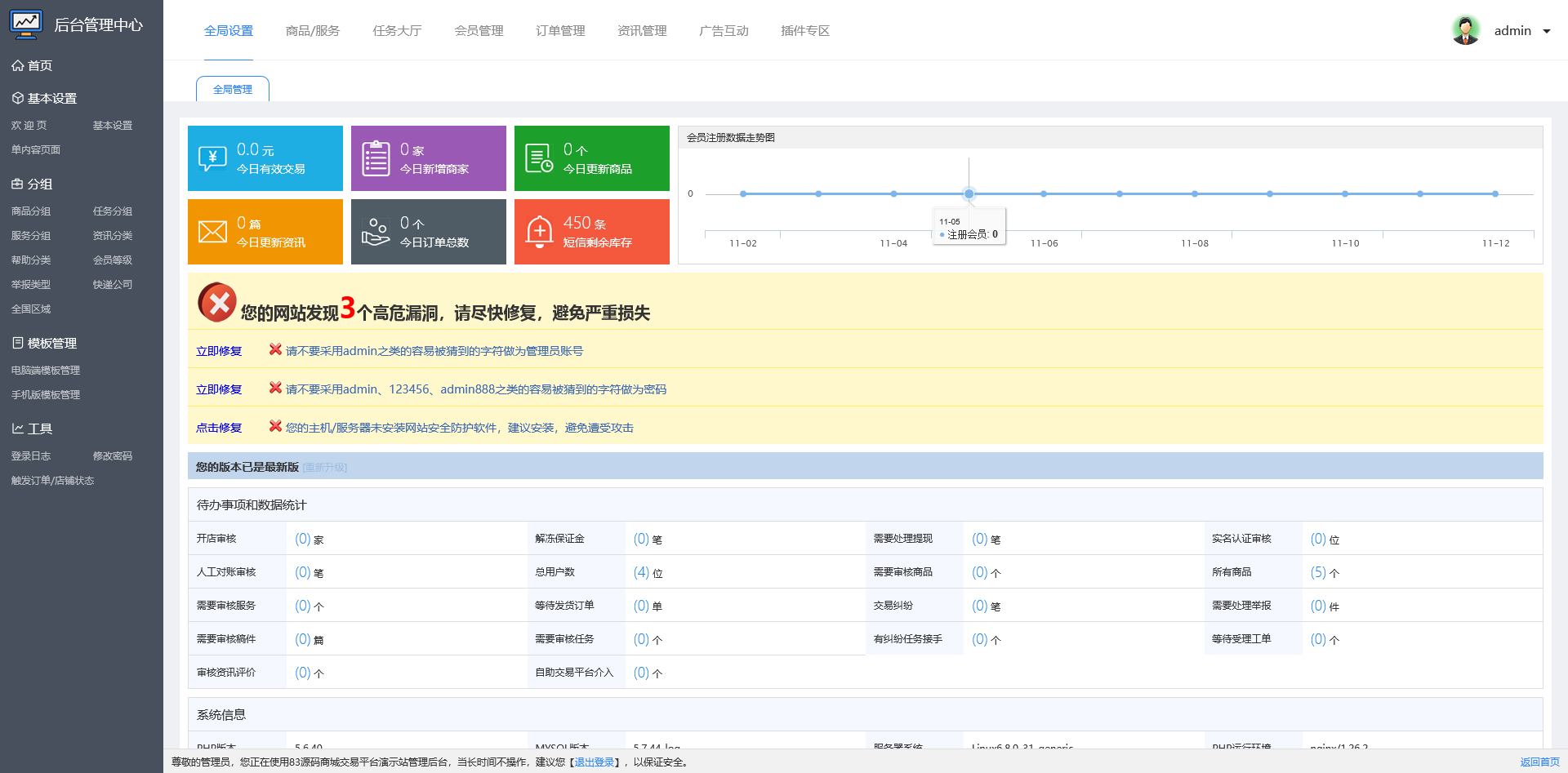Click the briefcase icon beside 分组
1568x773 pixels.
pyautogui.click(x=17, y=184)
